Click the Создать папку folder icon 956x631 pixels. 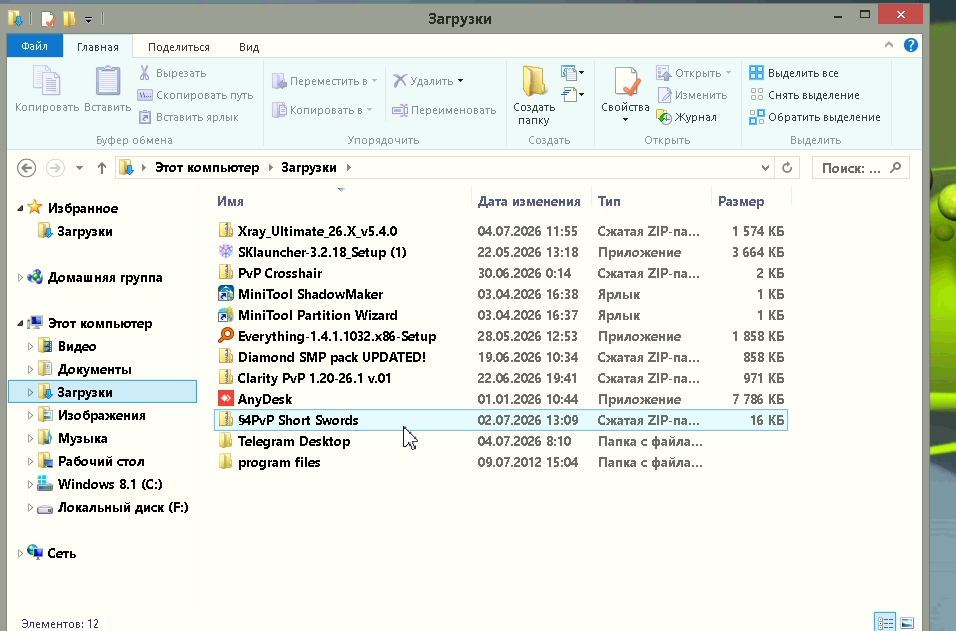point(534,81)
